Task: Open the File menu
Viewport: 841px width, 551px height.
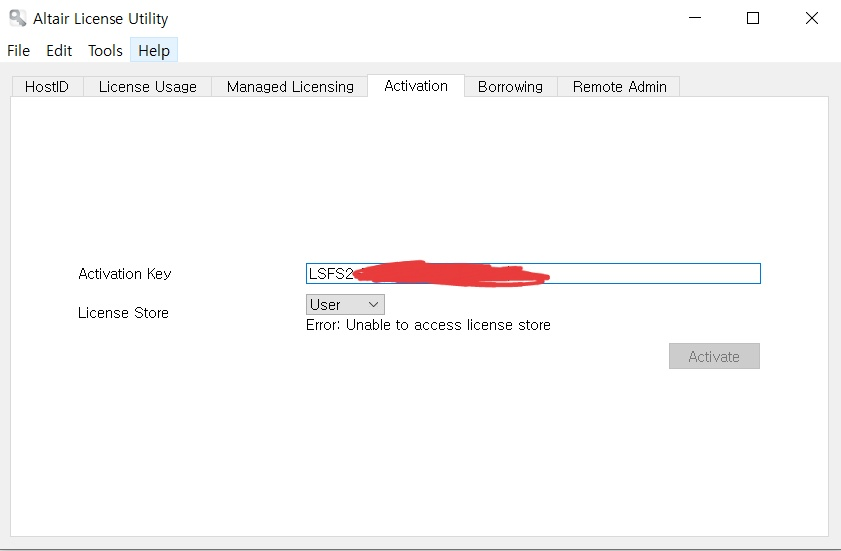Action: point(18,50)
